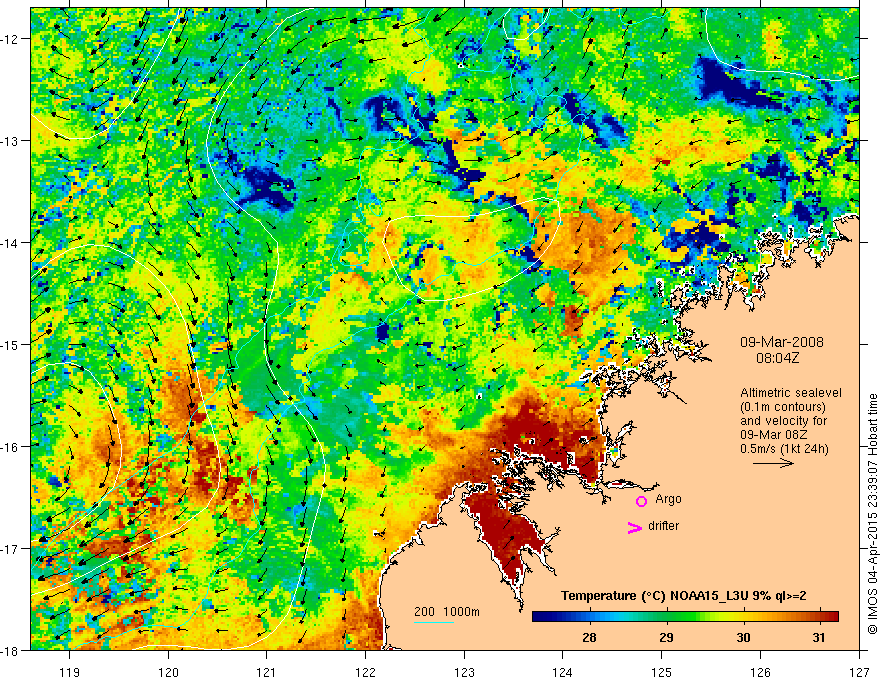The width and height of the screenshot is (880, 680).
Task: Select the time text 08:04Z
Action: coord(777,358)
